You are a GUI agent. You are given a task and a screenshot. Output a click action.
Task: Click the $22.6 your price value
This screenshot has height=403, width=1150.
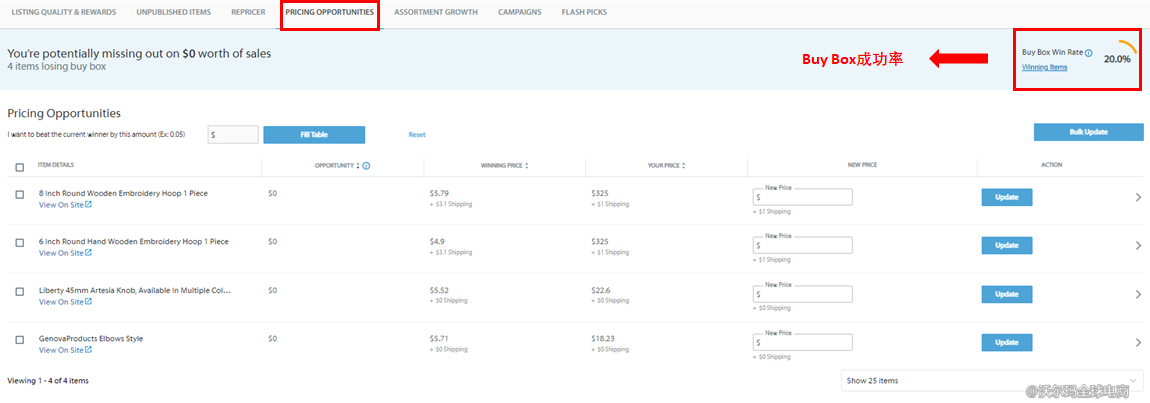point(601,291)
